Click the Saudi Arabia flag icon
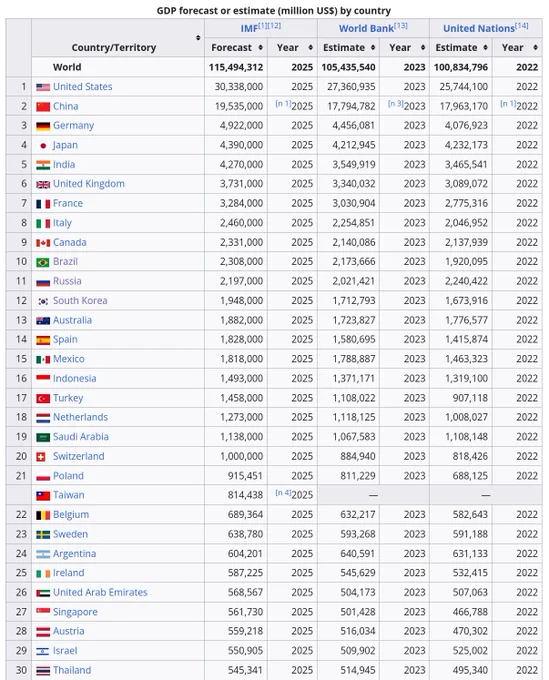Screen dimensions: 549x680 [x=43, y=437]
